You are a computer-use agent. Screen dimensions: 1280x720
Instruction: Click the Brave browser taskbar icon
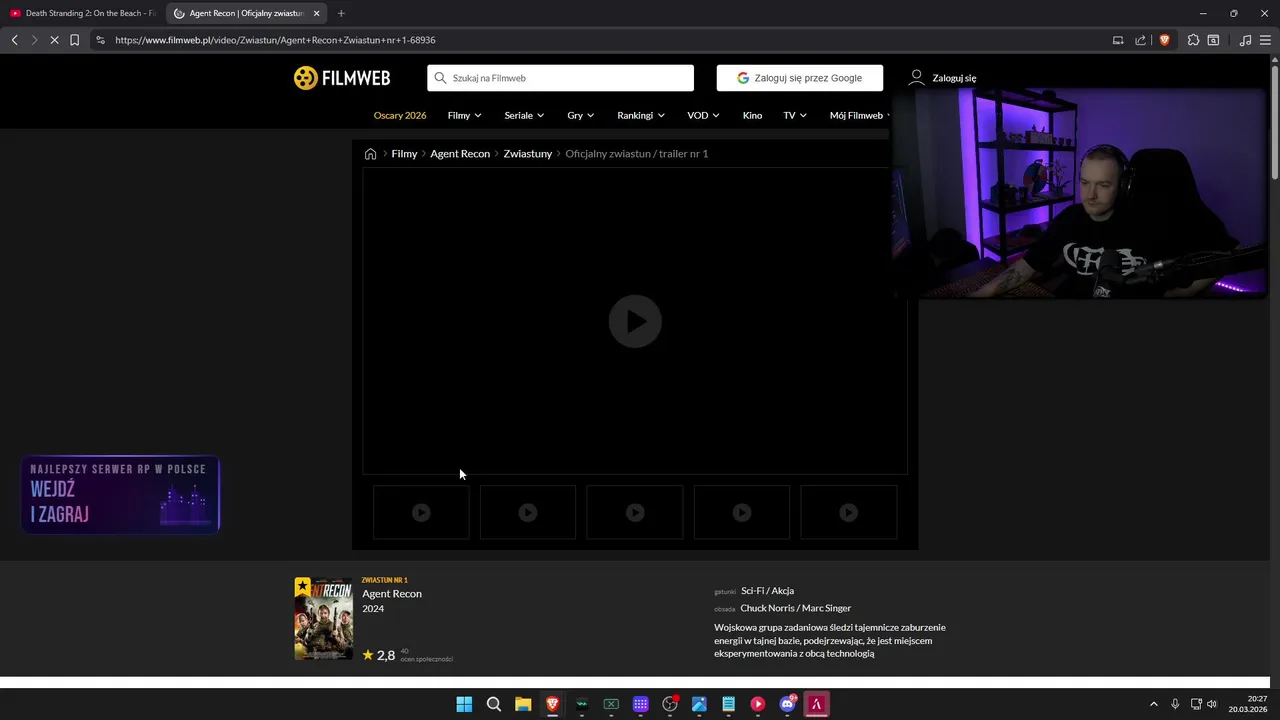(x=552, y=704)
